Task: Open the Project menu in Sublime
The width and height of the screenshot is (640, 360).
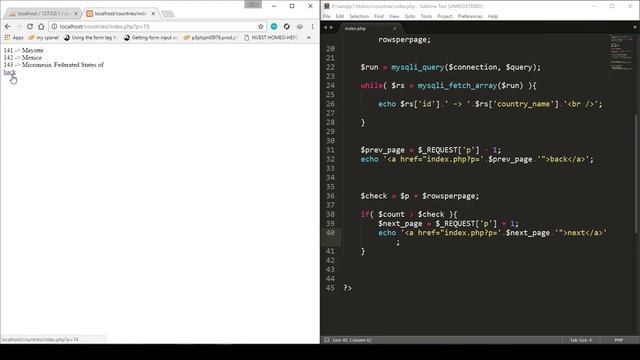Action: point(444,16)
